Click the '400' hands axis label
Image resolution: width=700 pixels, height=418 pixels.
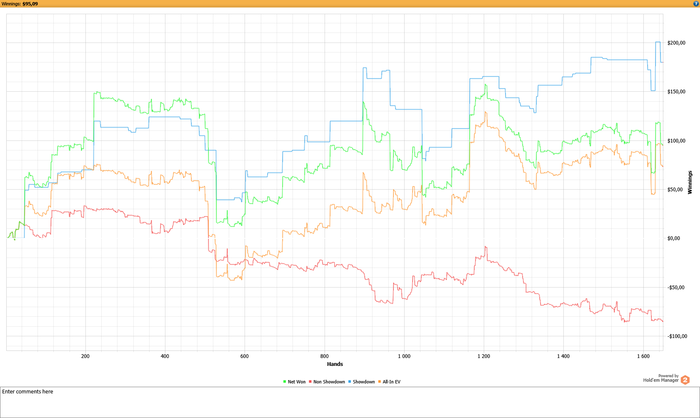tap(165, 356)
